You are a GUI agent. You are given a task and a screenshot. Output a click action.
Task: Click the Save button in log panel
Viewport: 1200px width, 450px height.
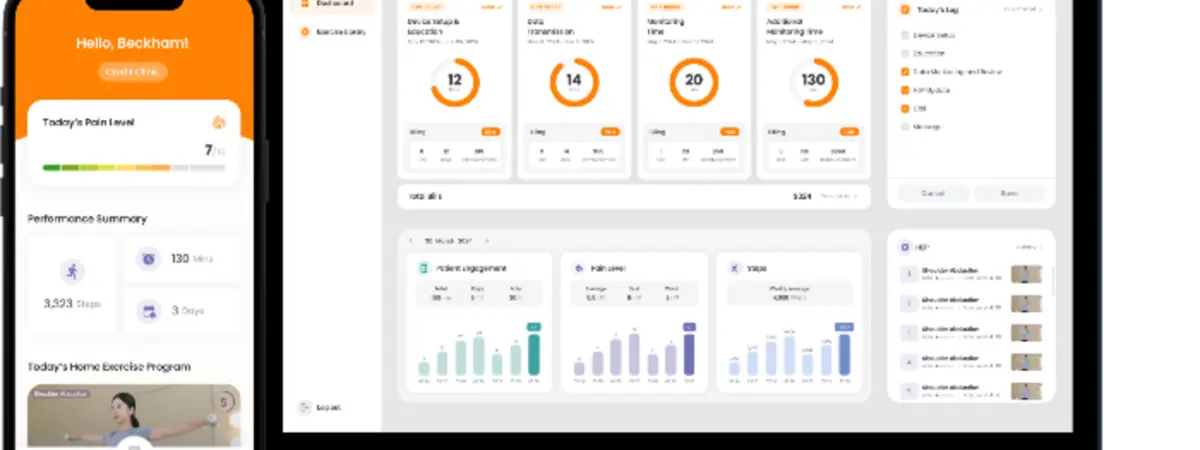tap(1009, 194)
